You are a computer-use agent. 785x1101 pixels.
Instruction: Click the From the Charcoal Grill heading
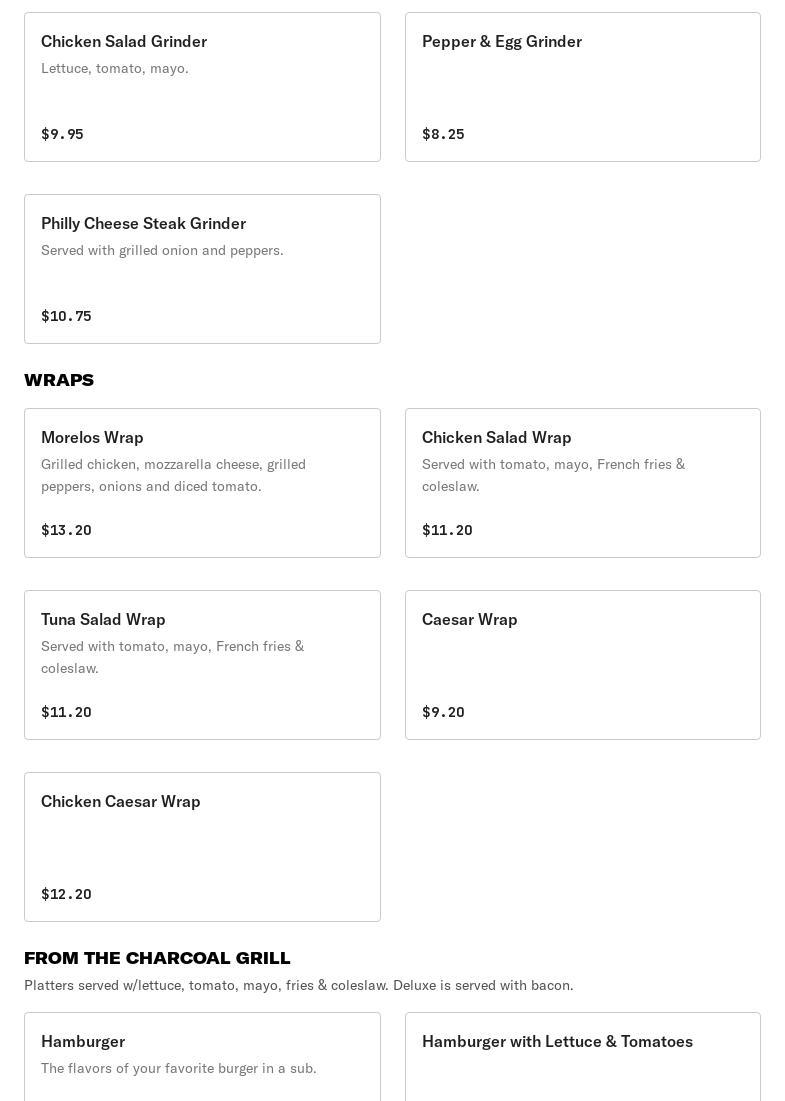click(x=157, y=958)
